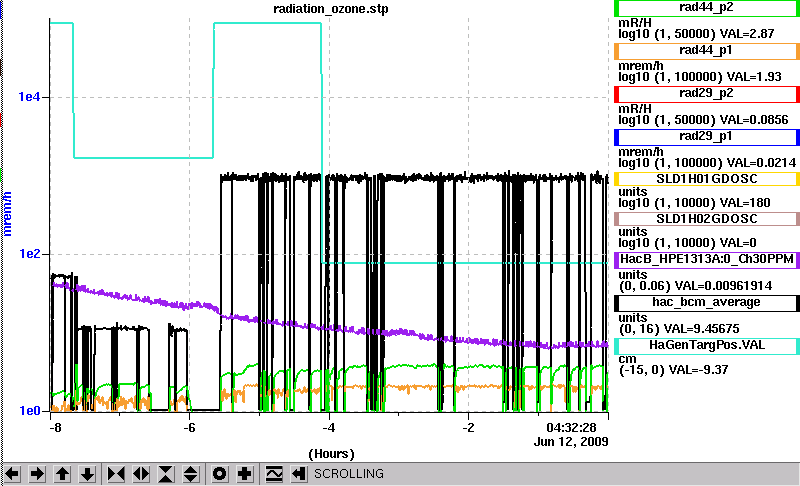The image size is (800, 486).
Task: Click the vertical zoom-out icon
Action: pyautogui.click(x=191, y=474)
